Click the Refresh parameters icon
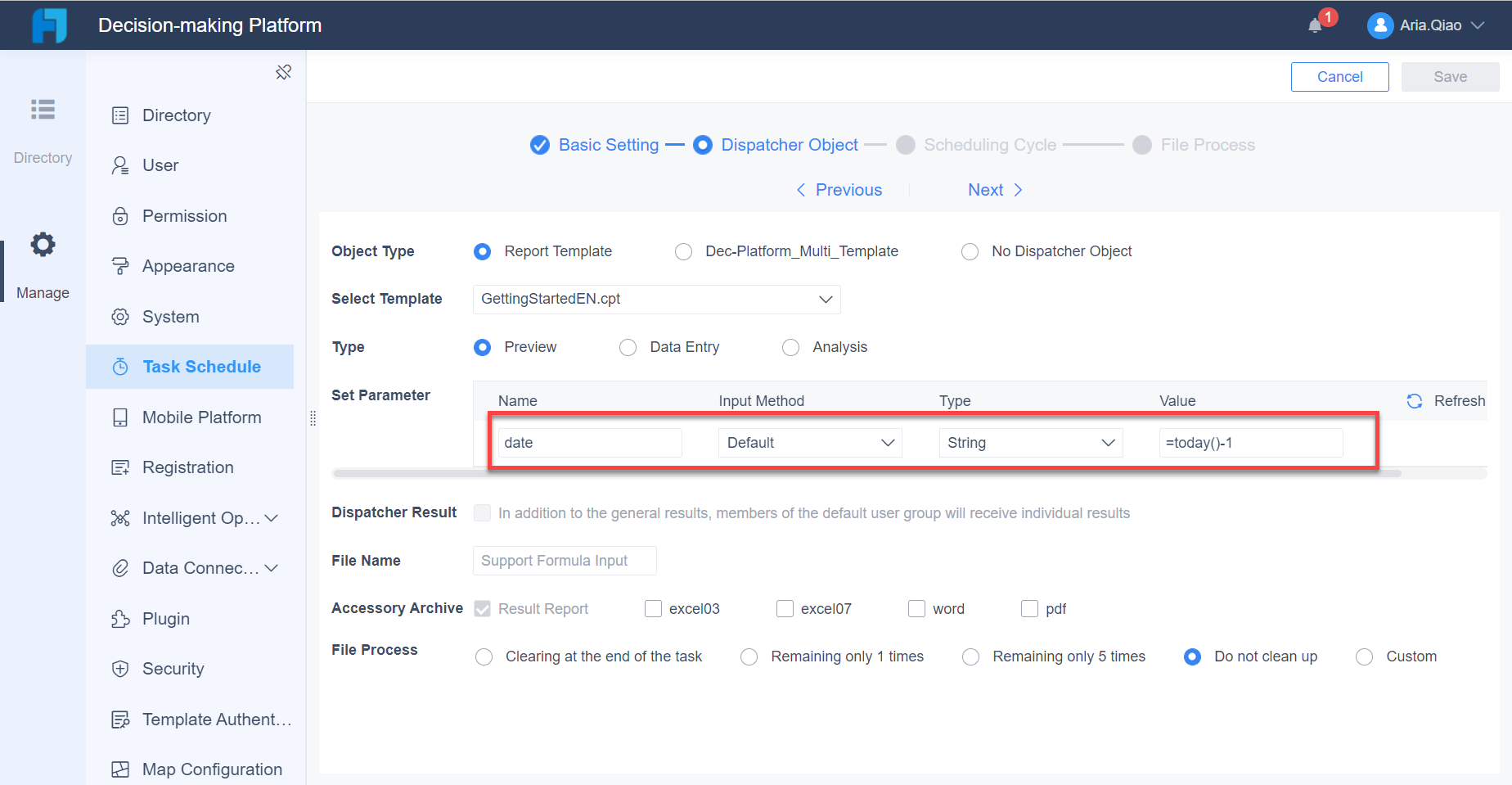1512x785 pixels. 1415,400
